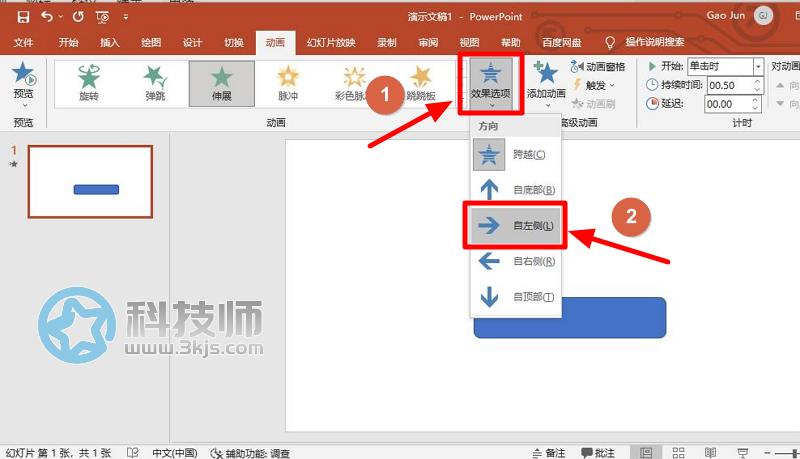Switch to the 设计 tab
The width and height of the screenshot is (800, 459).
192,42
